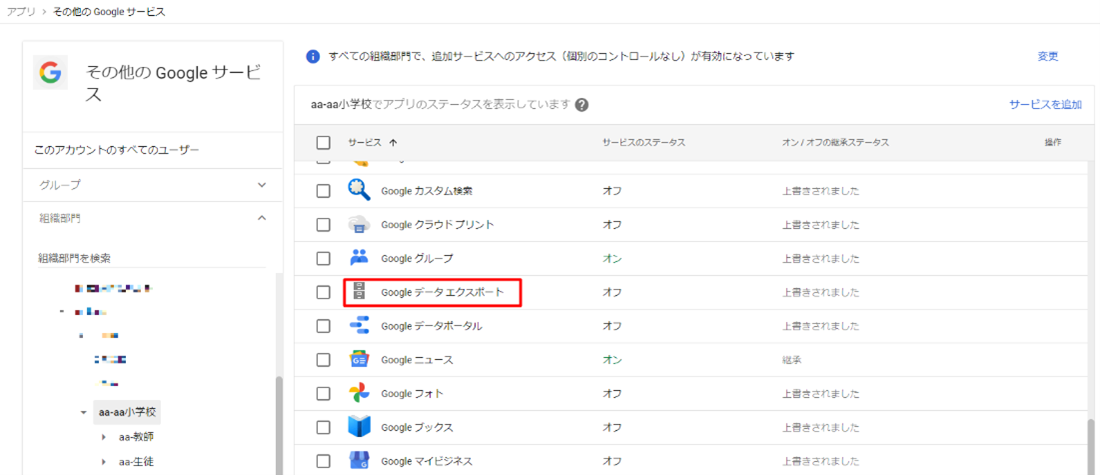Check the Google フォト row checkbox
The image size is (1100, 475).
coord(323,394)
